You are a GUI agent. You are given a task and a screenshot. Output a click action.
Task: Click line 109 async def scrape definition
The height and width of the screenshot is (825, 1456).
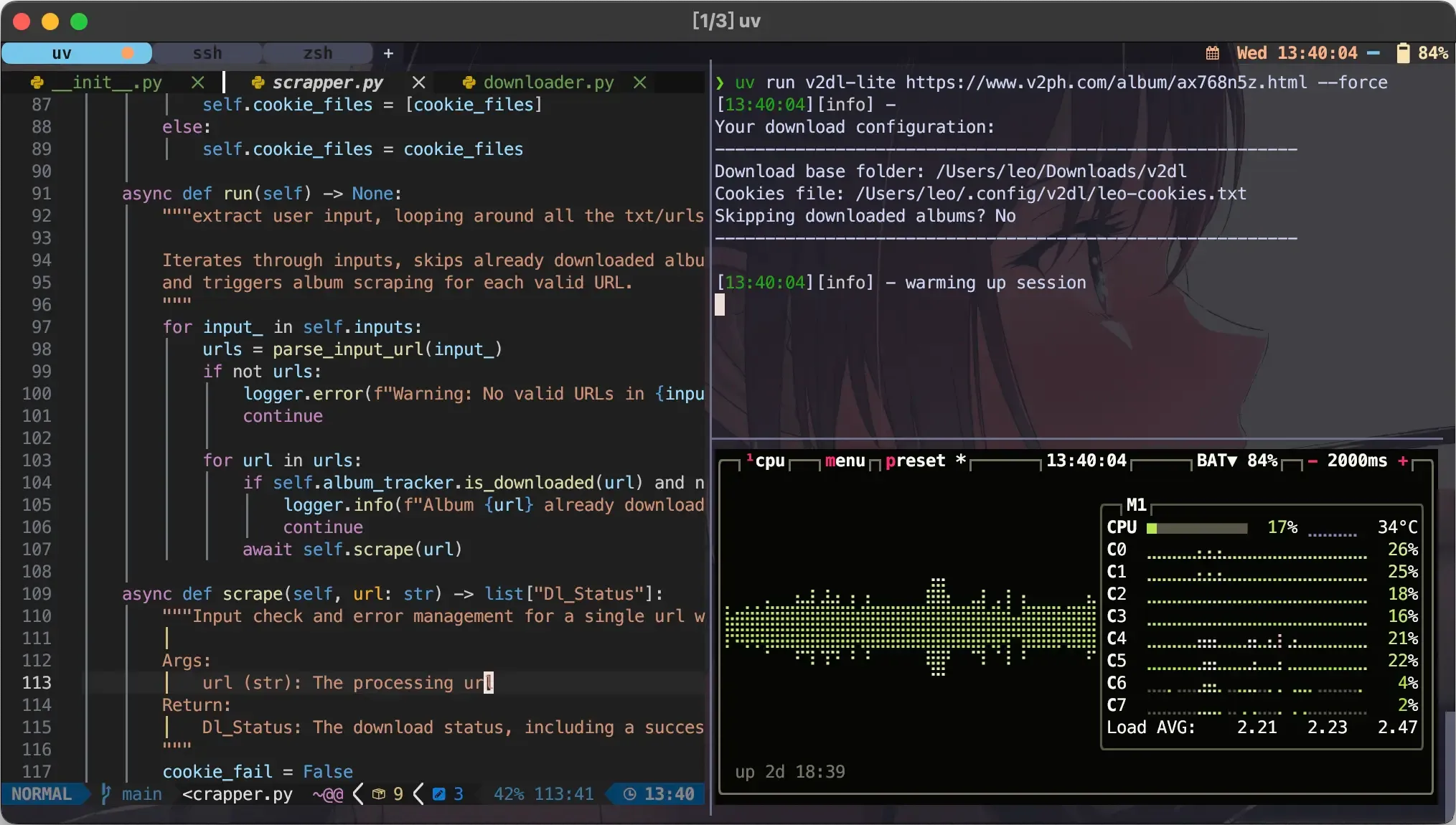(392, 594)
